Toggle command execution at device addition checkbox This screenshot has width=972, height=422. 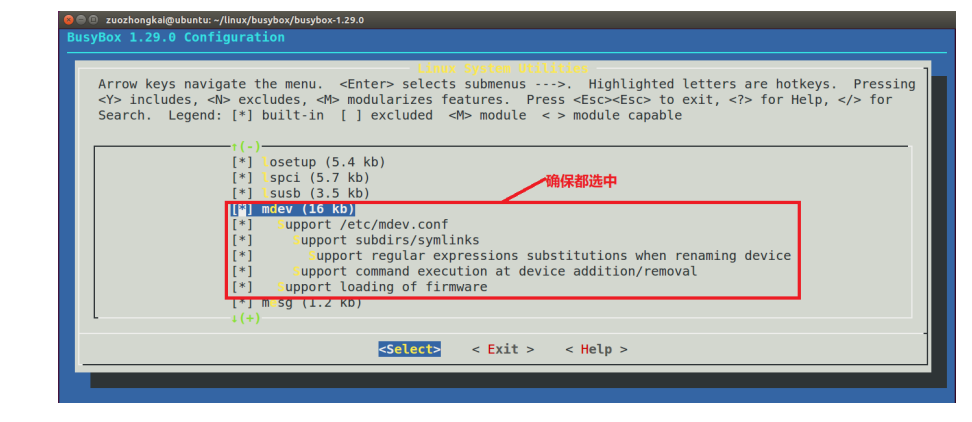242,271
